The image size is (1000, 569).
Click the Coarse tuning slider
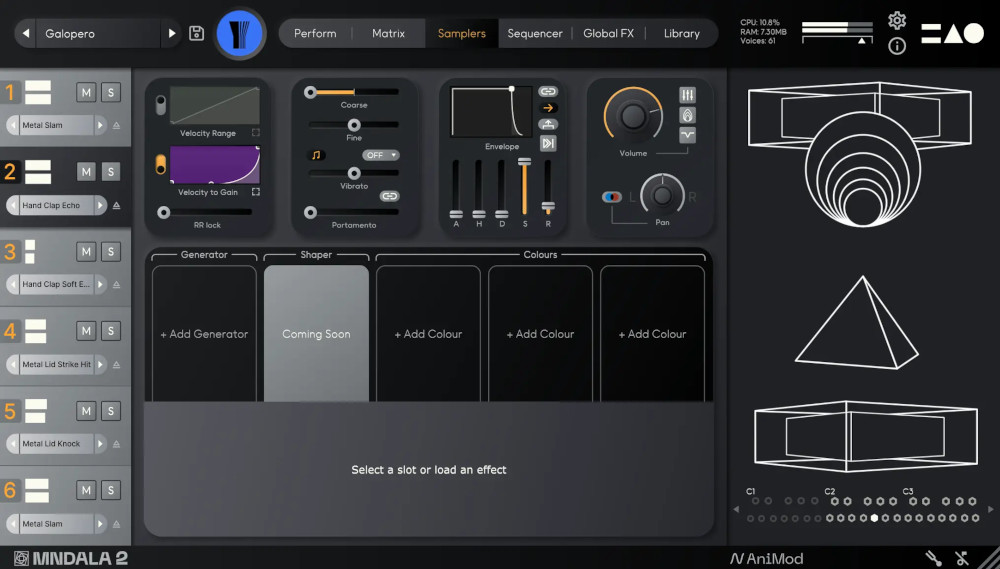353,92
